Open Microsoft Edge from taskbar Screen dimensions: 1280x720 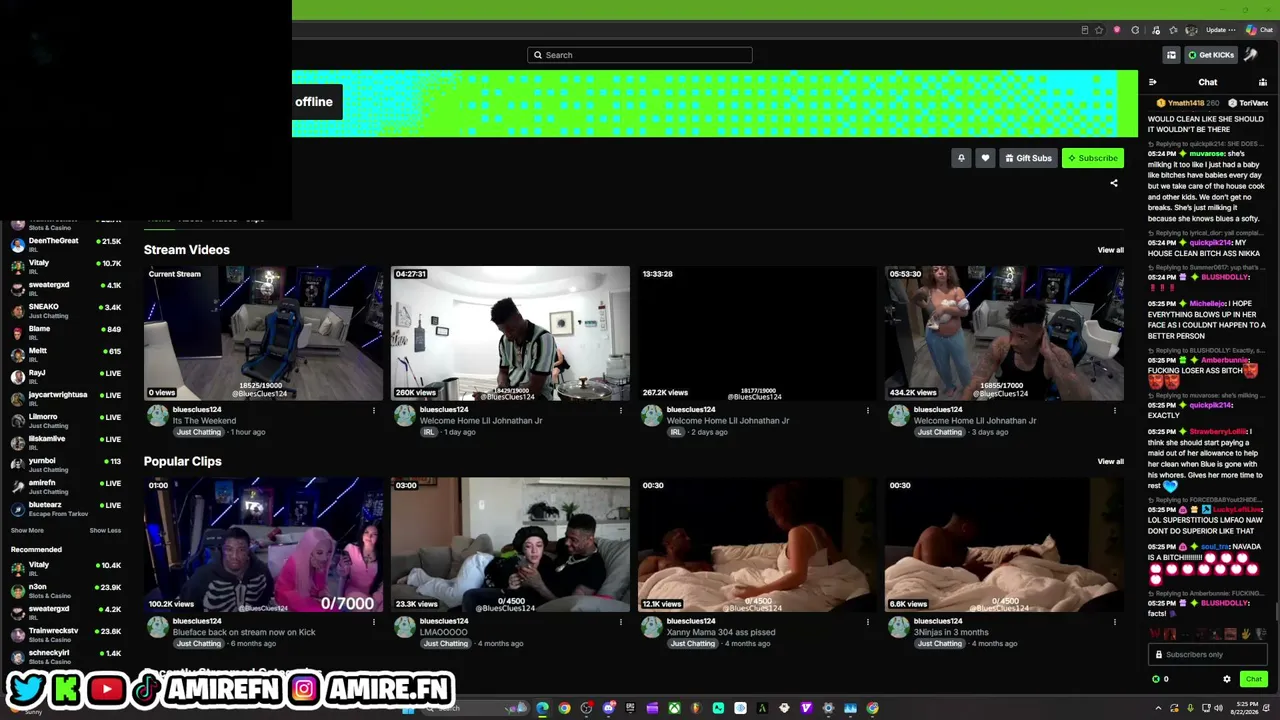542,708
